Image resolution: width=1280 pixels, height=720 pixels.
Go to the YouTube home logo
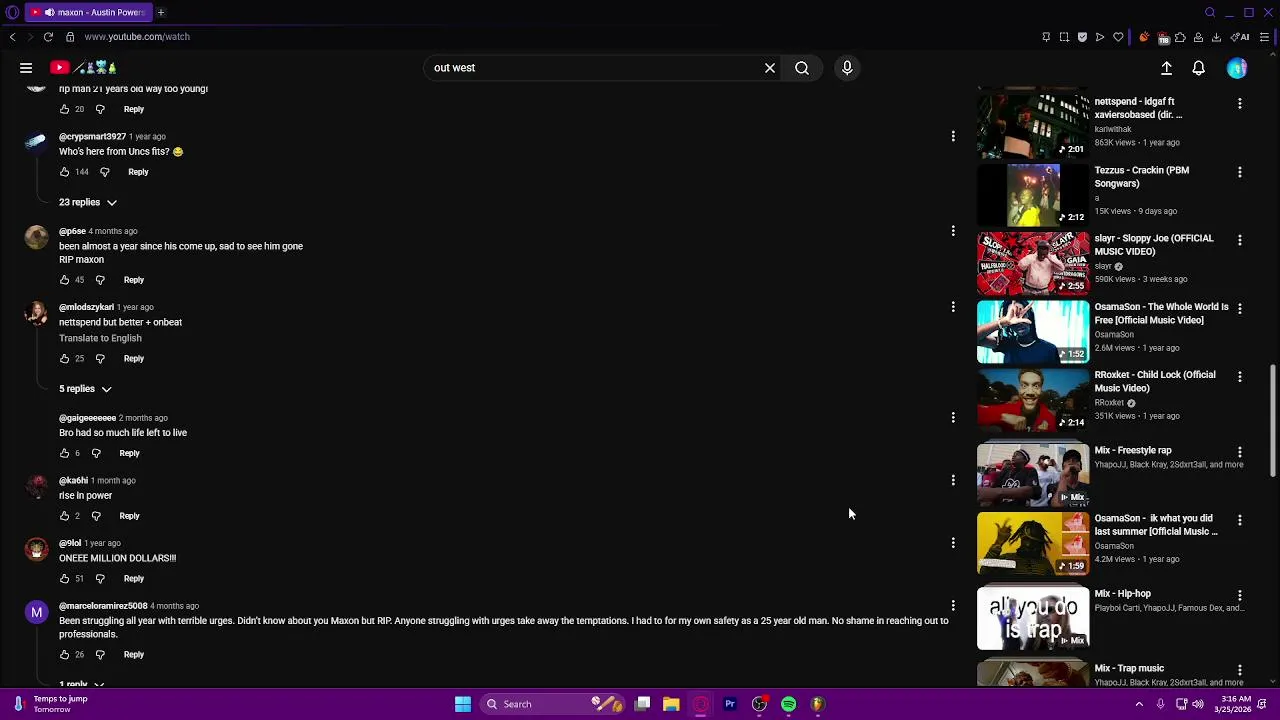coord(84,68)
